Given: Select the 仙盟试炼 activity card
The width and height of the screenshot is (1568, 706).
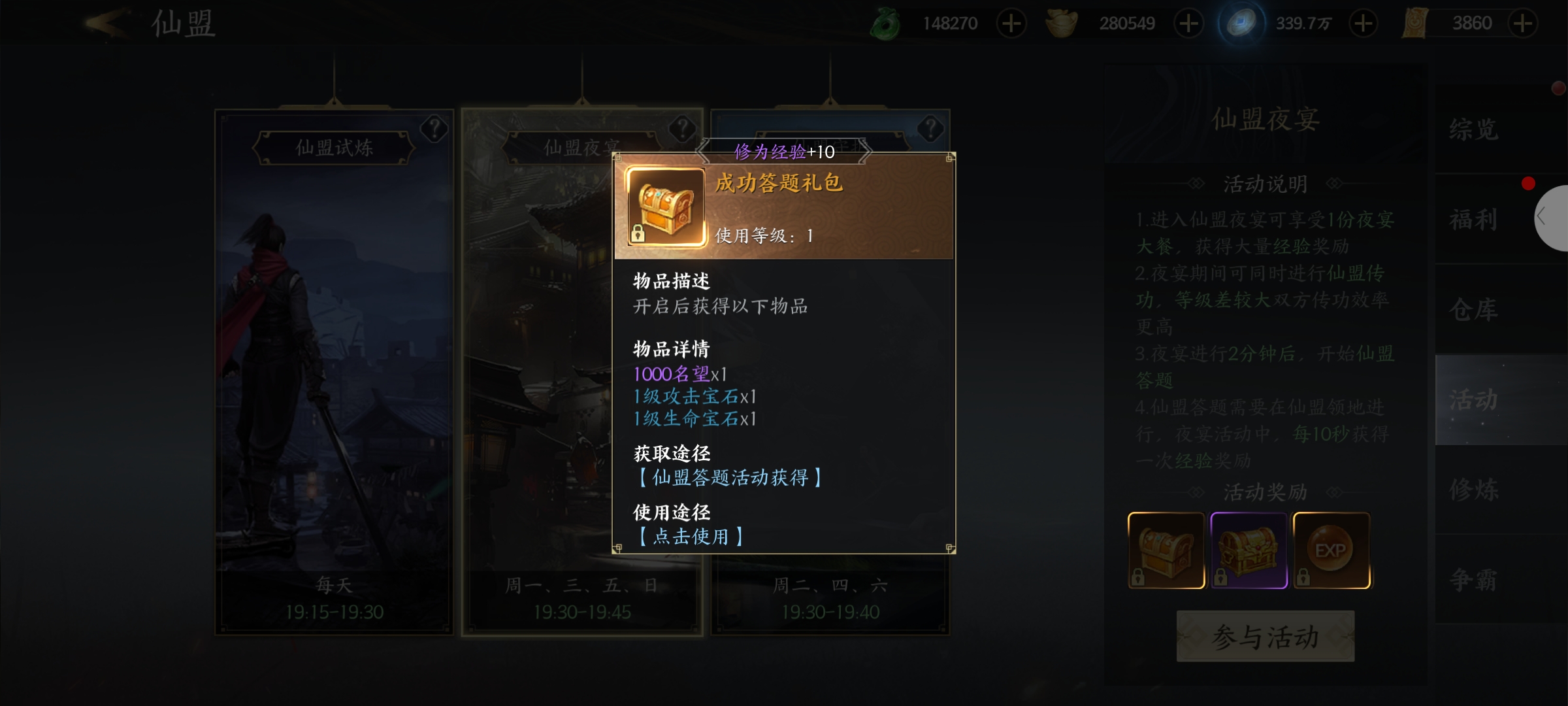Looking at the screenshot, I should 334,371.
